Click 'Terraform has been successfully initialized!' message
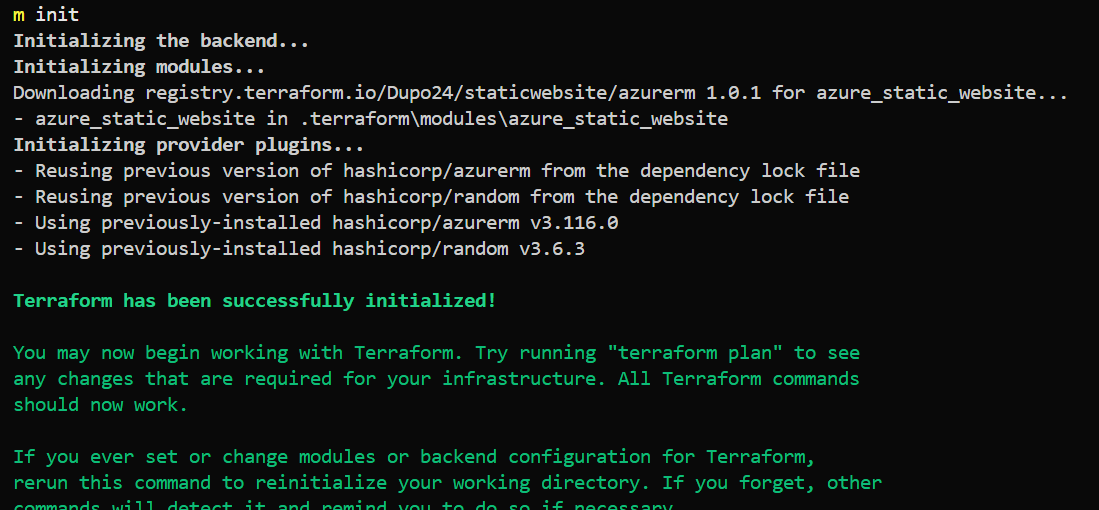 coord(255,301)
